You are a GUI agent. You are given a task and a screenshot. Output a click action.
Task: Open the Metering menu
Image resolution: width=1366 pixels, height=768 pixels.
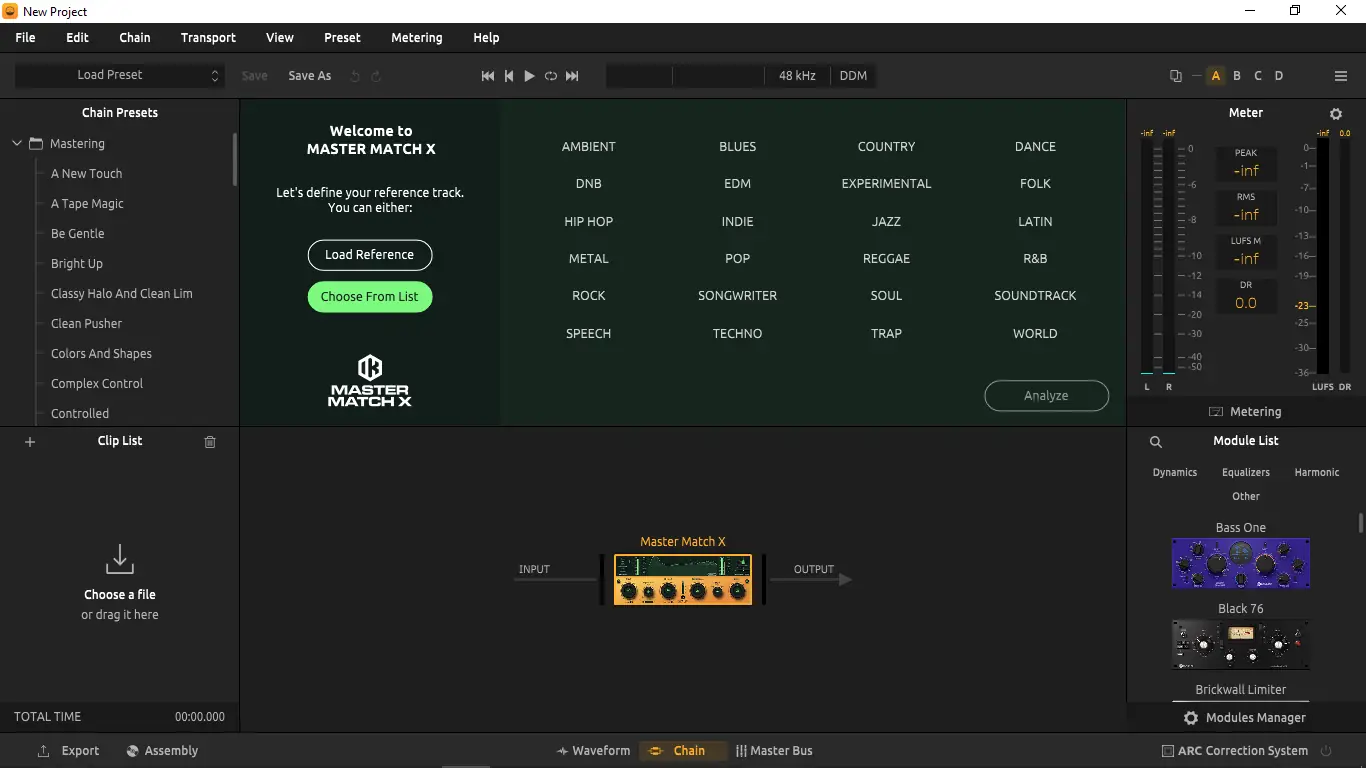click(x=417, y=38)
